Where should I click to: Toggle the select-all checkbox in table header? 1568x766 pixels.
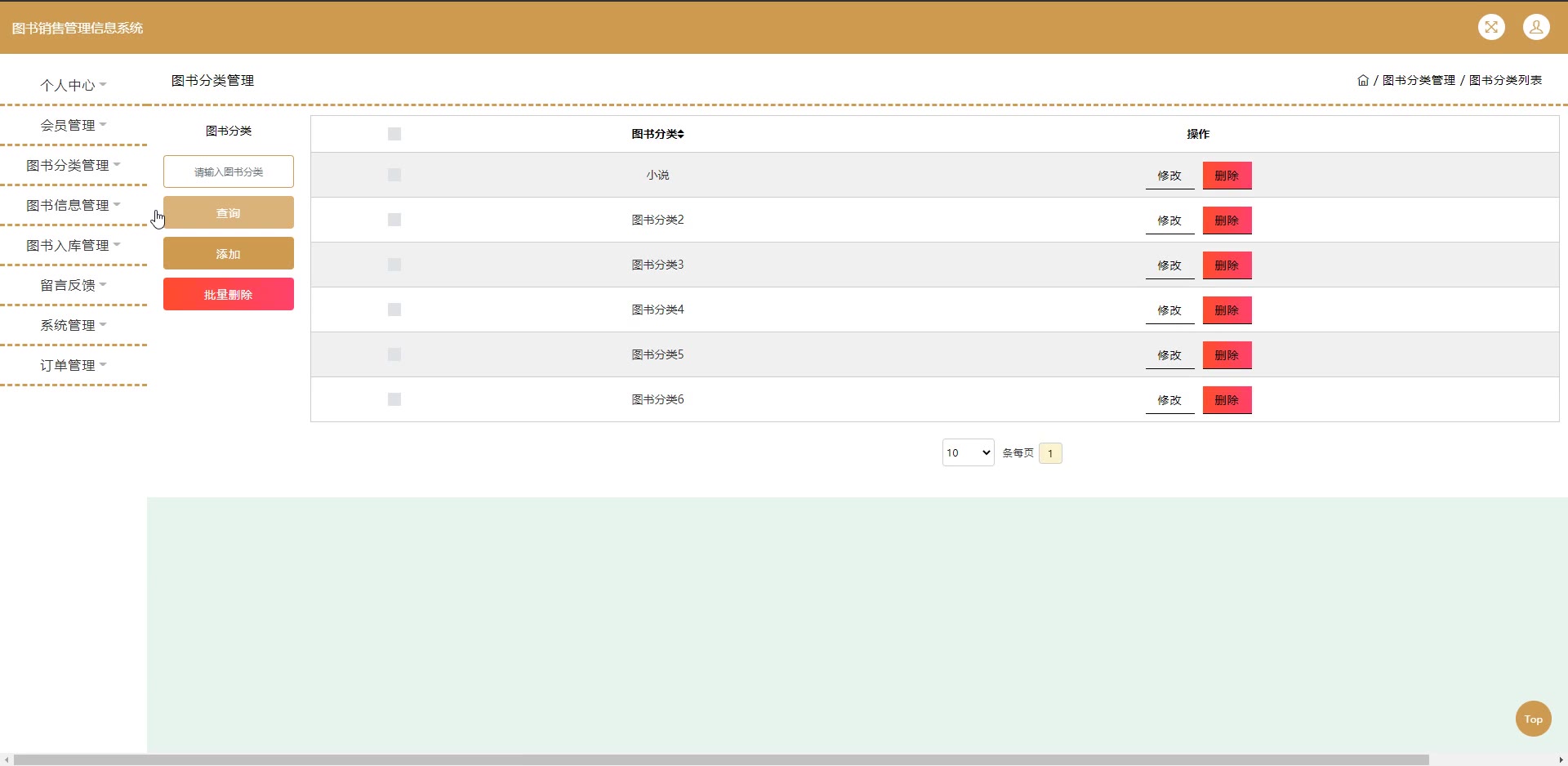coord(394,134)
